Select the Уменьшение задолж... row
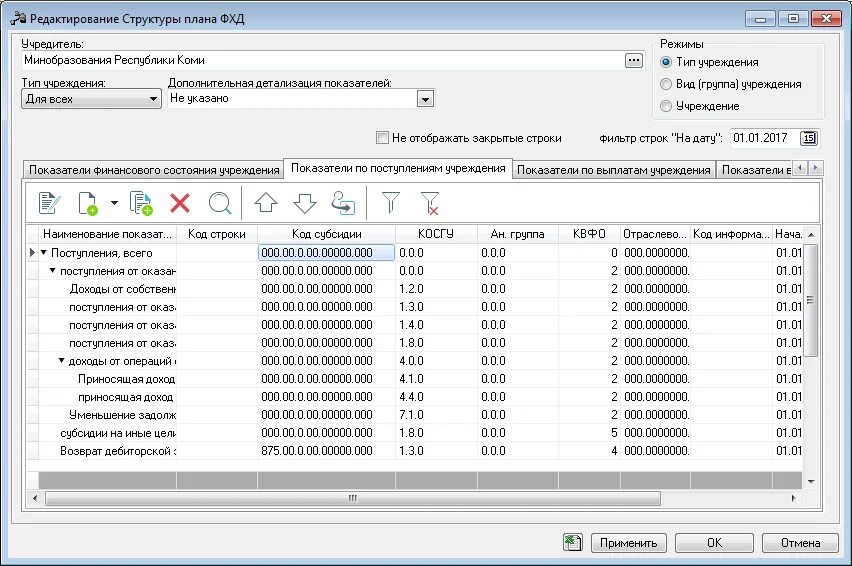 tap(415, 414)
